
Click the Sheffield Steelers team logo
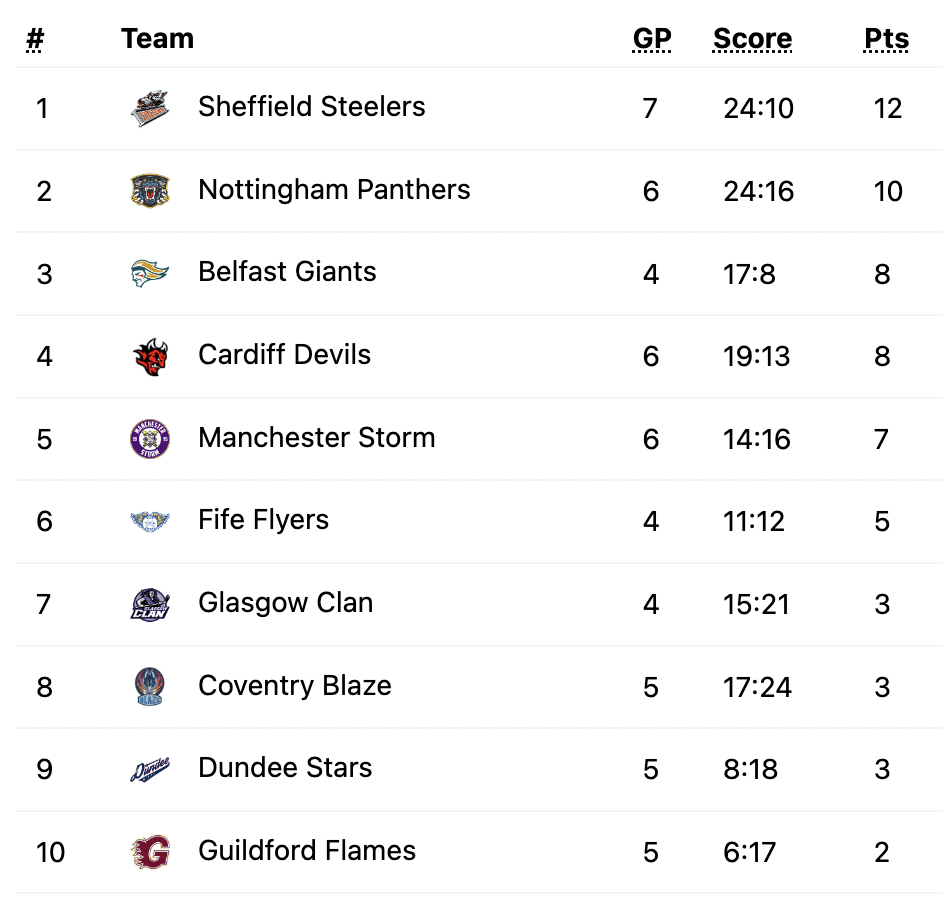150,108
